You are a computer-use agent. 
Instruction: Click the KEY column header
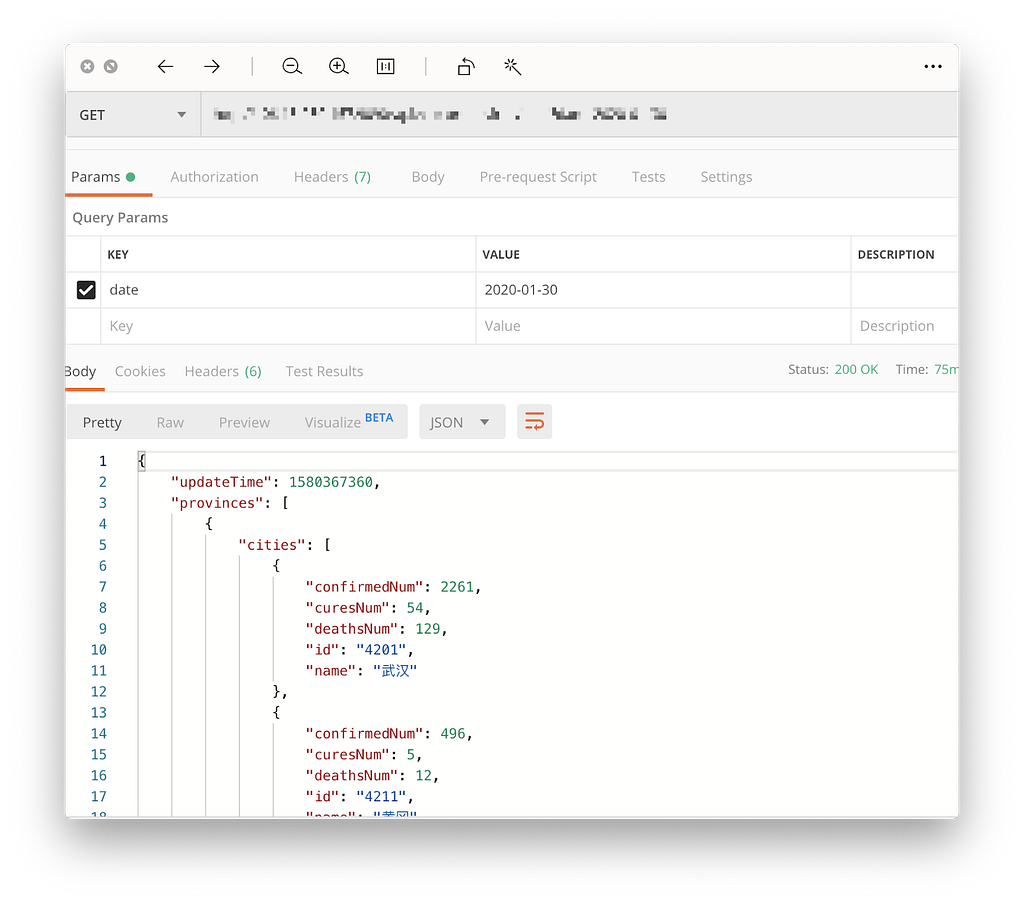coord(118,255)
